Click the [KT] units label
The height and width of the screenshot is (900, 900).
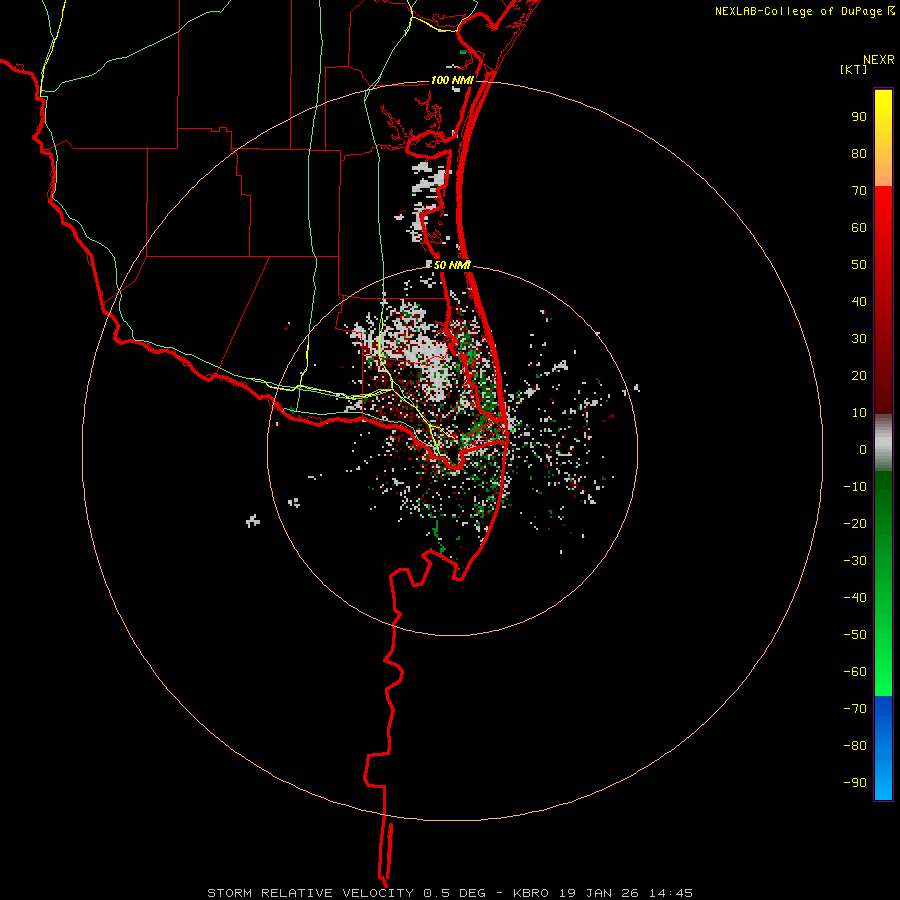point(854,69)
